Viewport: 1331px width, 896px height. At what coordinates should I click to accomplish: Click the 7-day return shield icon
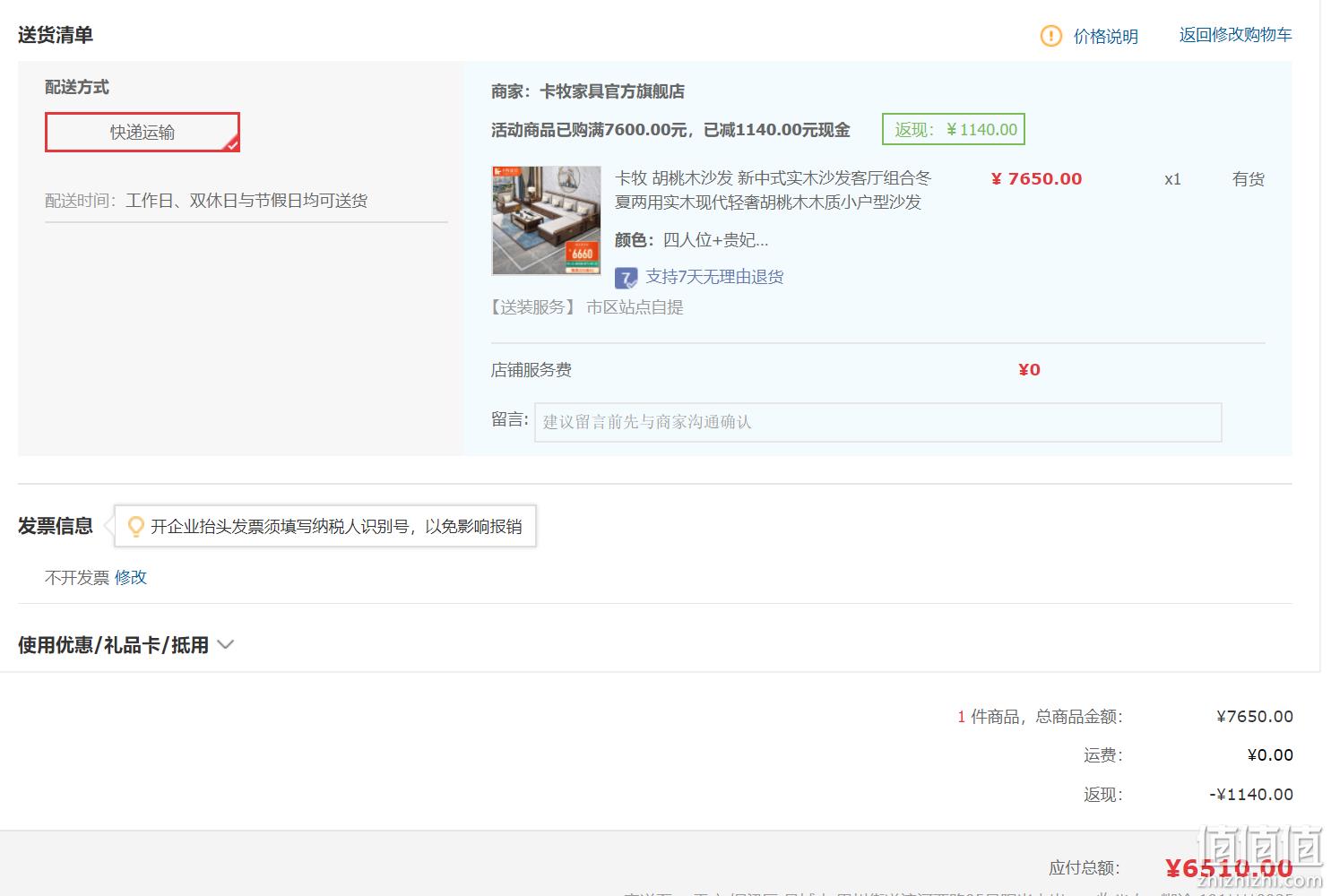627,278
